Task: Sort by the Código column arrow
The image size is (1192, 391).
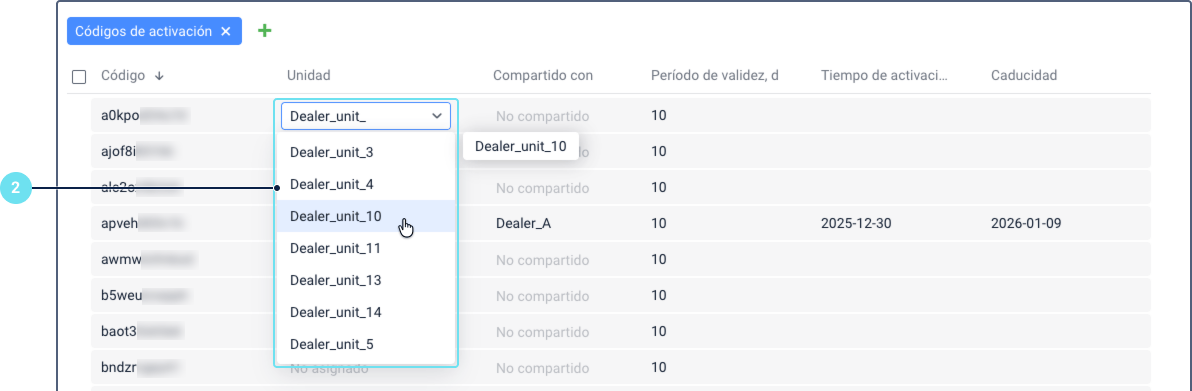Action: [159, 75]
